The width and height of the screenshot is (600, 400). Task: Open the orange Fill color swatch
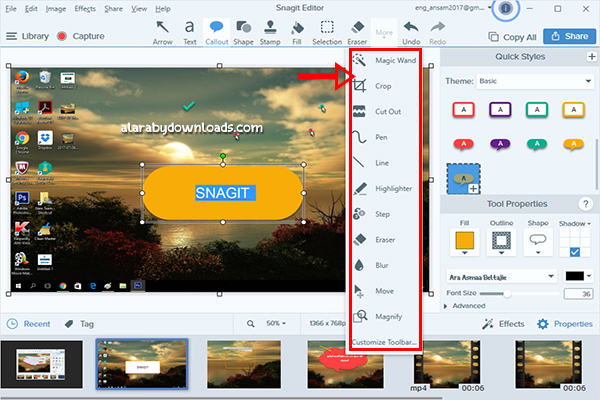[x=465, y=242]
